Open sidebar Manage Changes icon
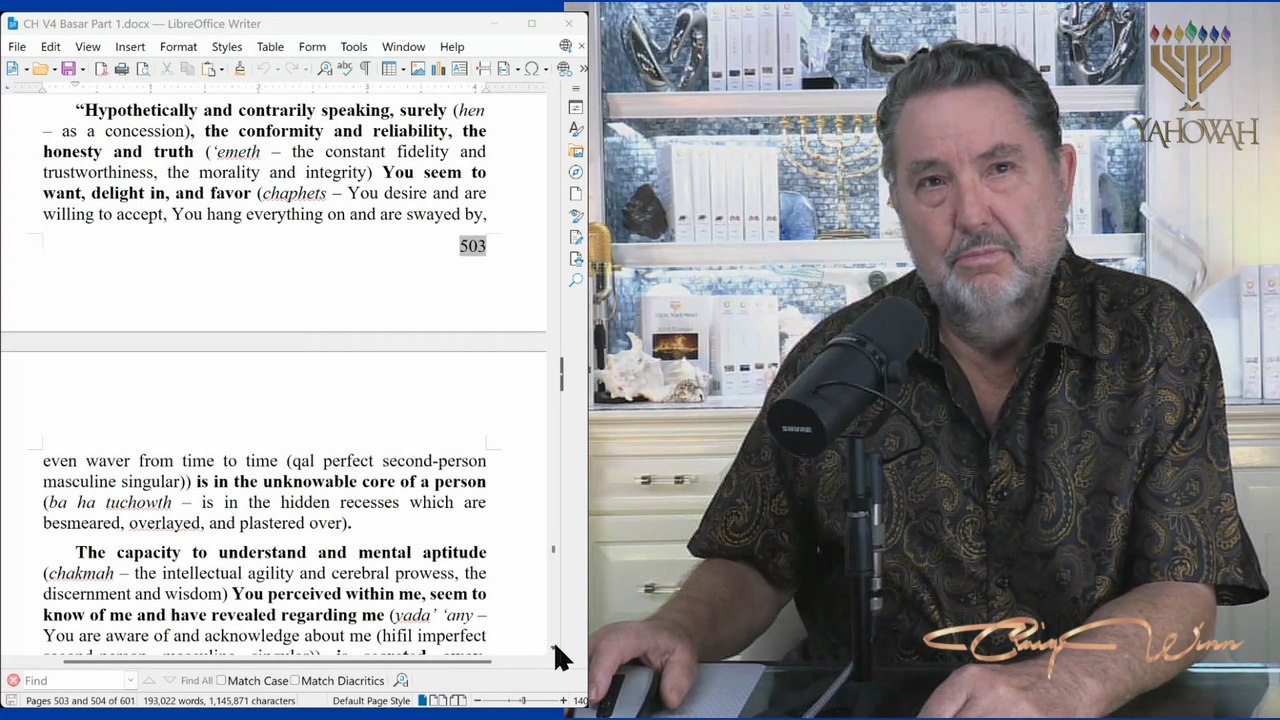This screenshot has height=720, width=1280. [x=576, y=238]
